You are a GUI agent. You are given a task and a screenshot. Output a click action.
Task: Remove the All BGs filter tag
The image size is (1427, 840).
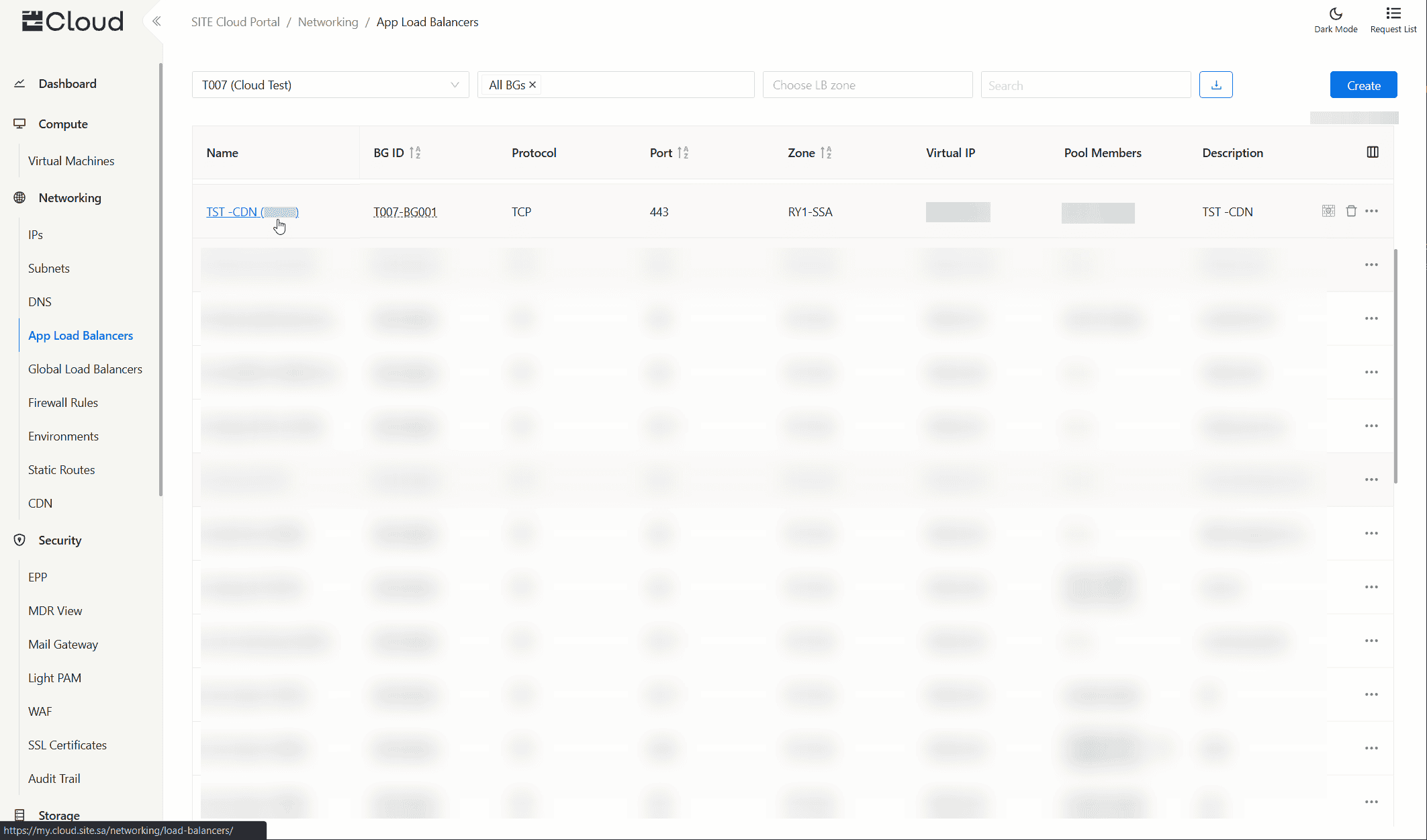click(x=533, y=85)
